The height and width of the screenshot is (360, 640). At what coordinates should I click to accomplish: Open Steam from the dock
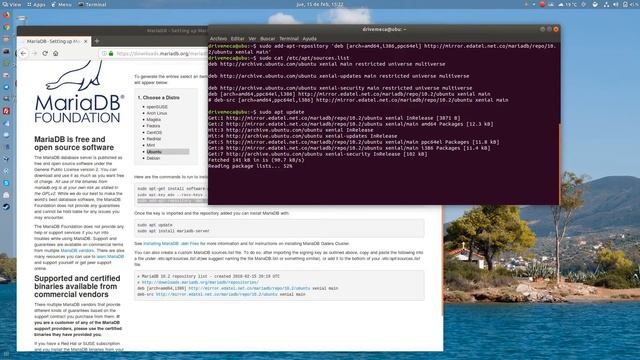pos(6,207)
